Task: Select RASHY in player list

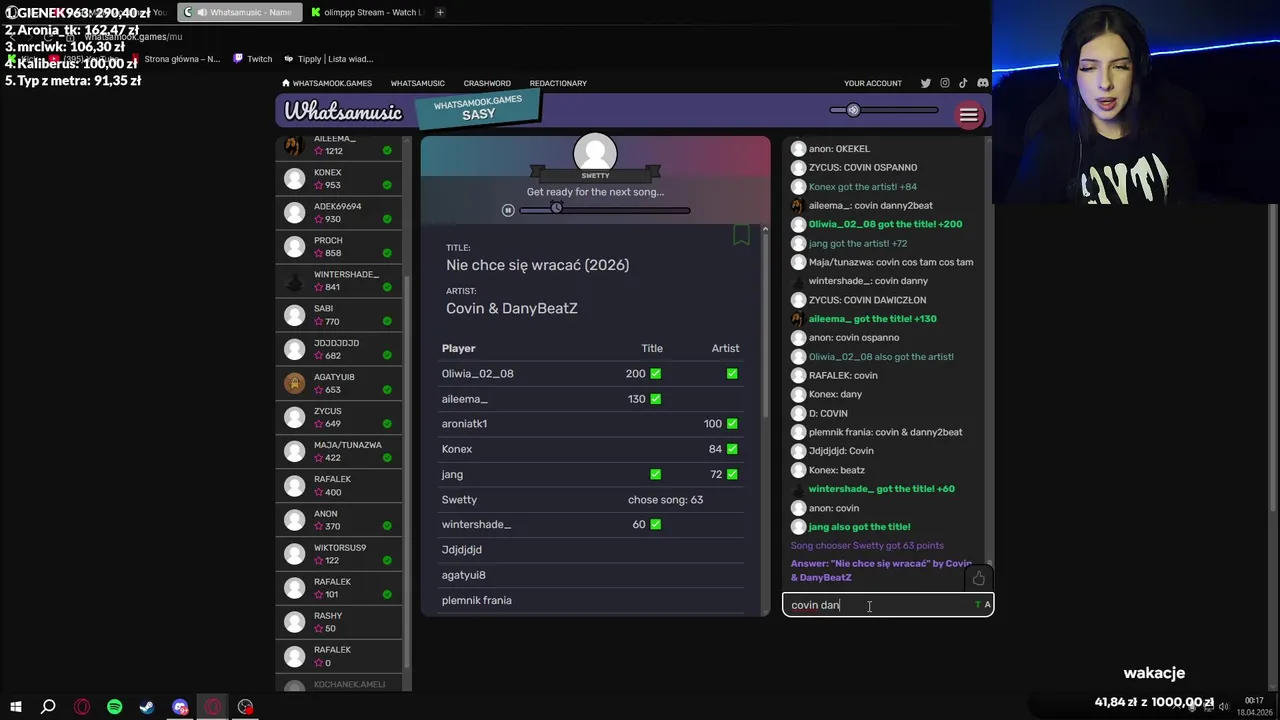Action: pos(338,622)
